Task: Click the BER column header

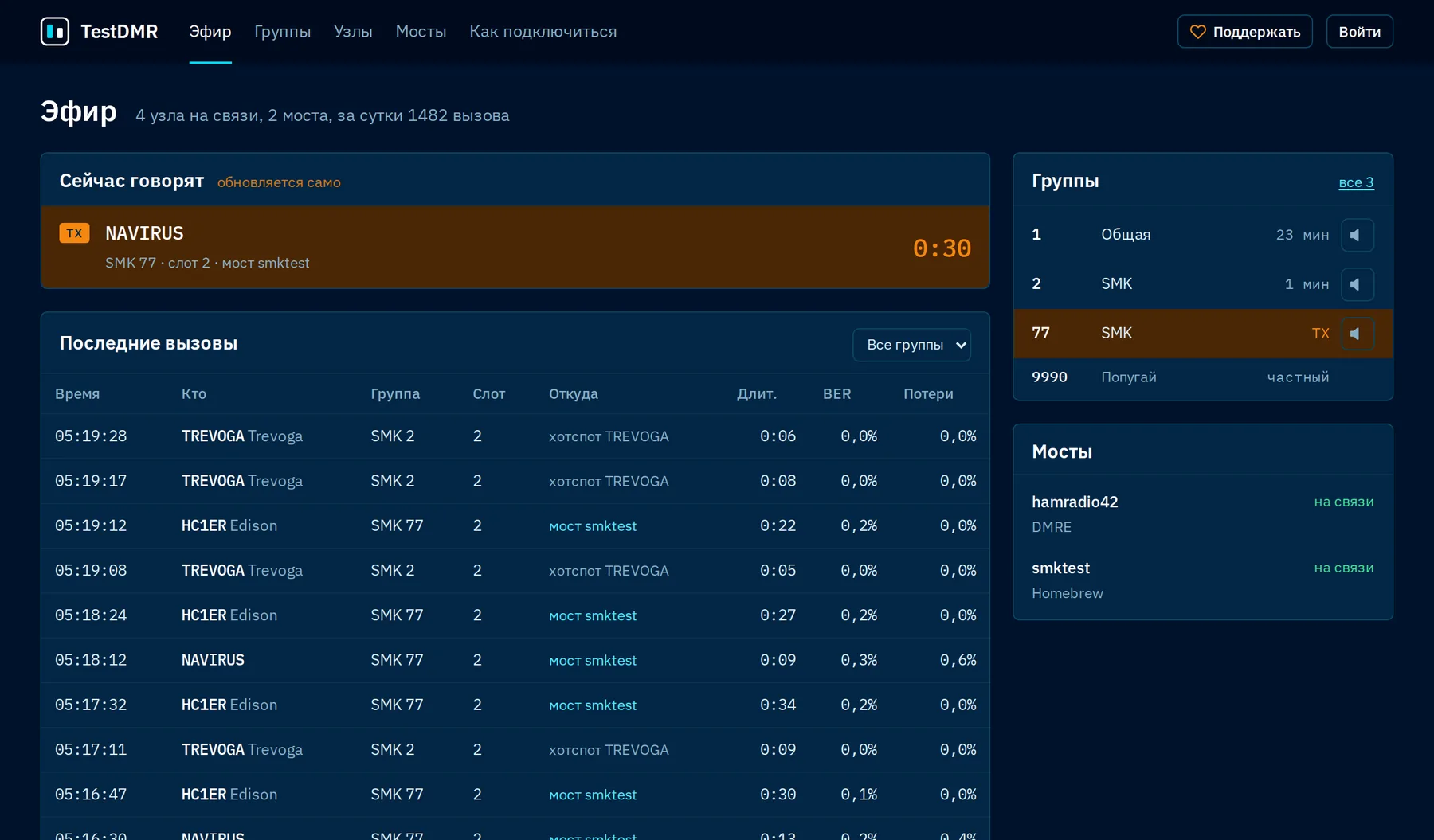Action: pyautogui.click(x=836, y=394)
